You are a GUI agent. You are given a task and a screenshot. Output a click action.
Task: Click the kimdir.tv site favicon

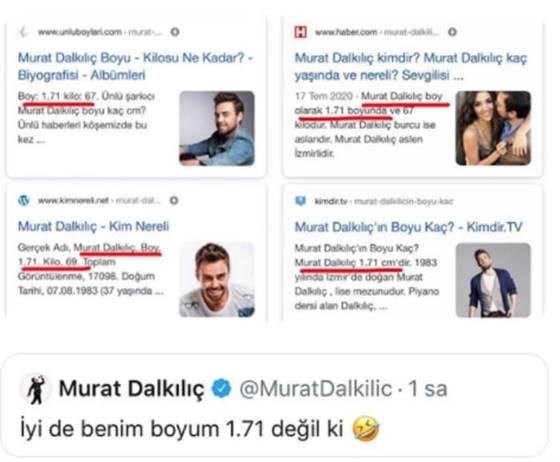300,201
